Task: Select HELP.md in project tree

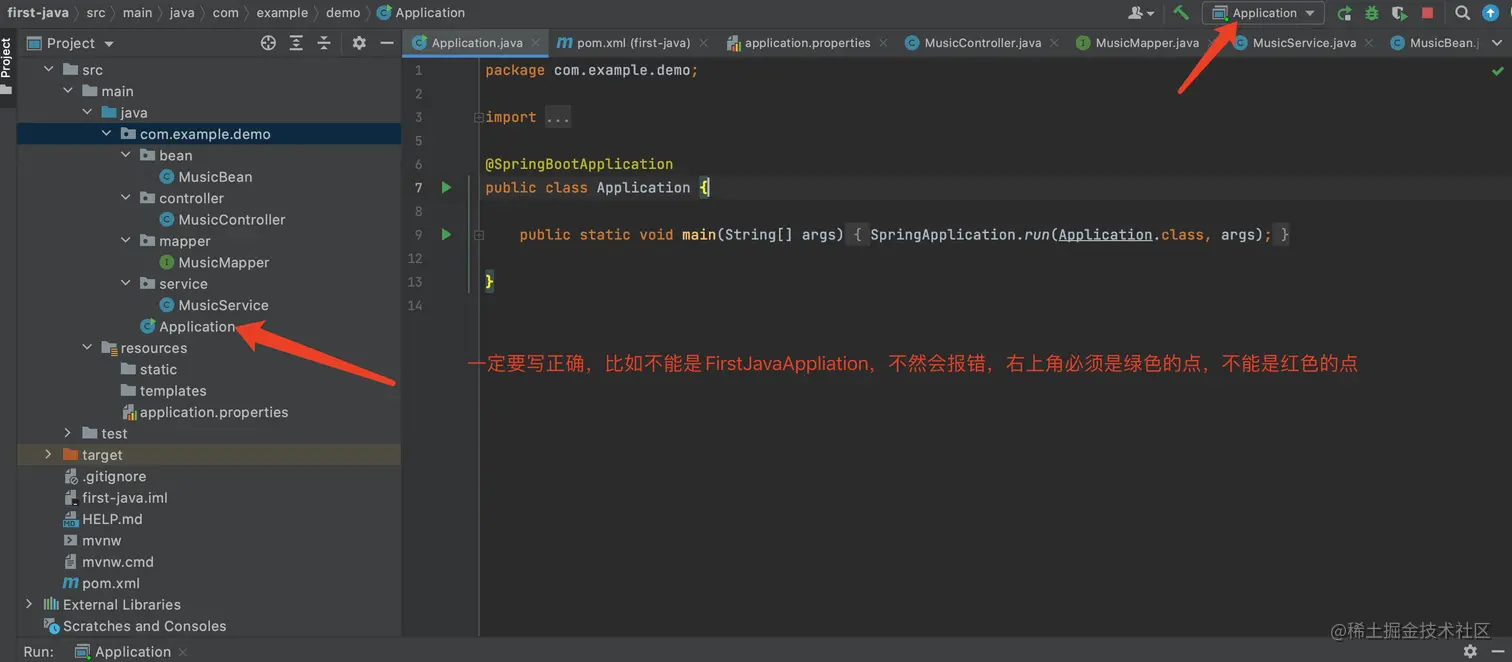Action: click(112, 519)
